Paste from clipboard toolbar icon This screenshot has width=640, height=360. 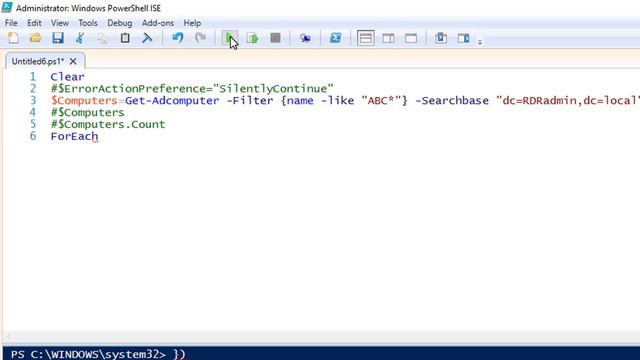coord(125,38)
